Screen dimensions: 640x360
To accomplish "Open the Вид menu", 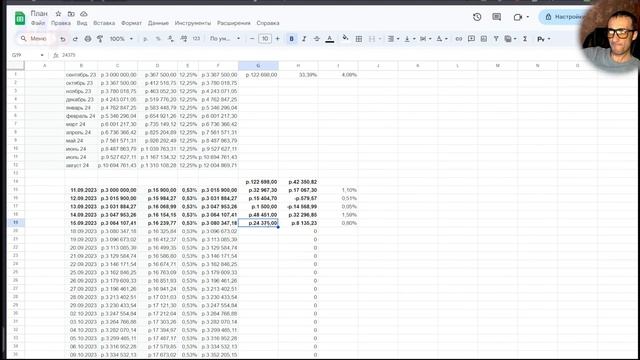I will [82, 23].
